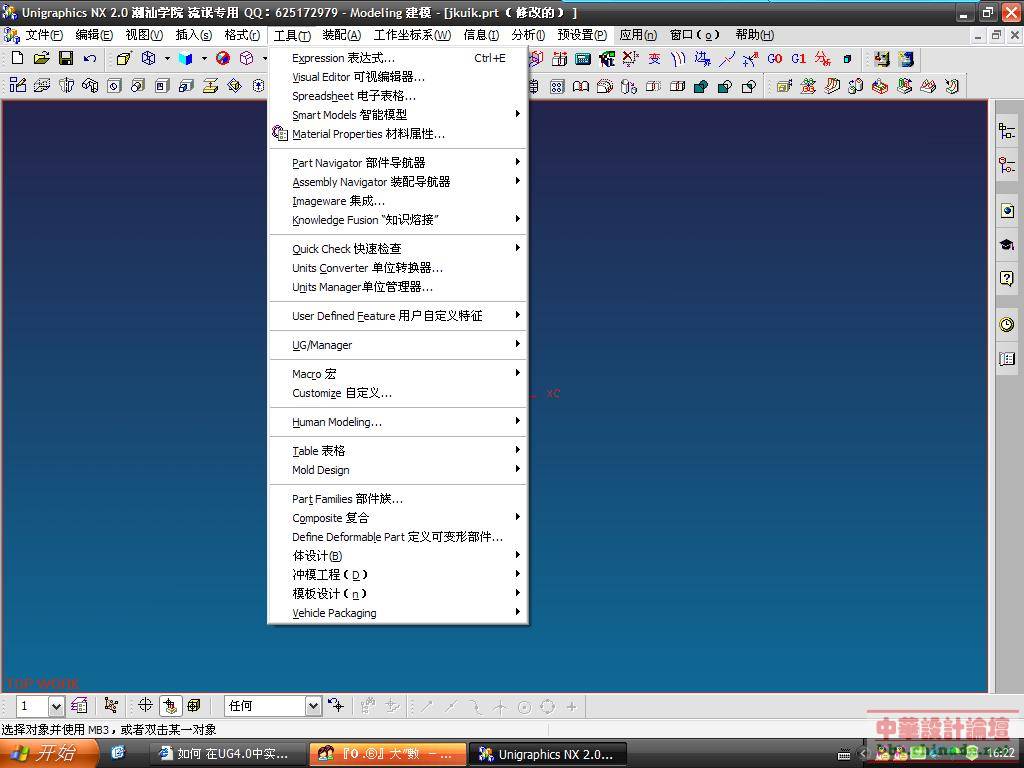This screenshot has height=768, width=1024.
Task: Click the Material Properties menu icon
Action: pyautogui.click(x=280, y=133)
